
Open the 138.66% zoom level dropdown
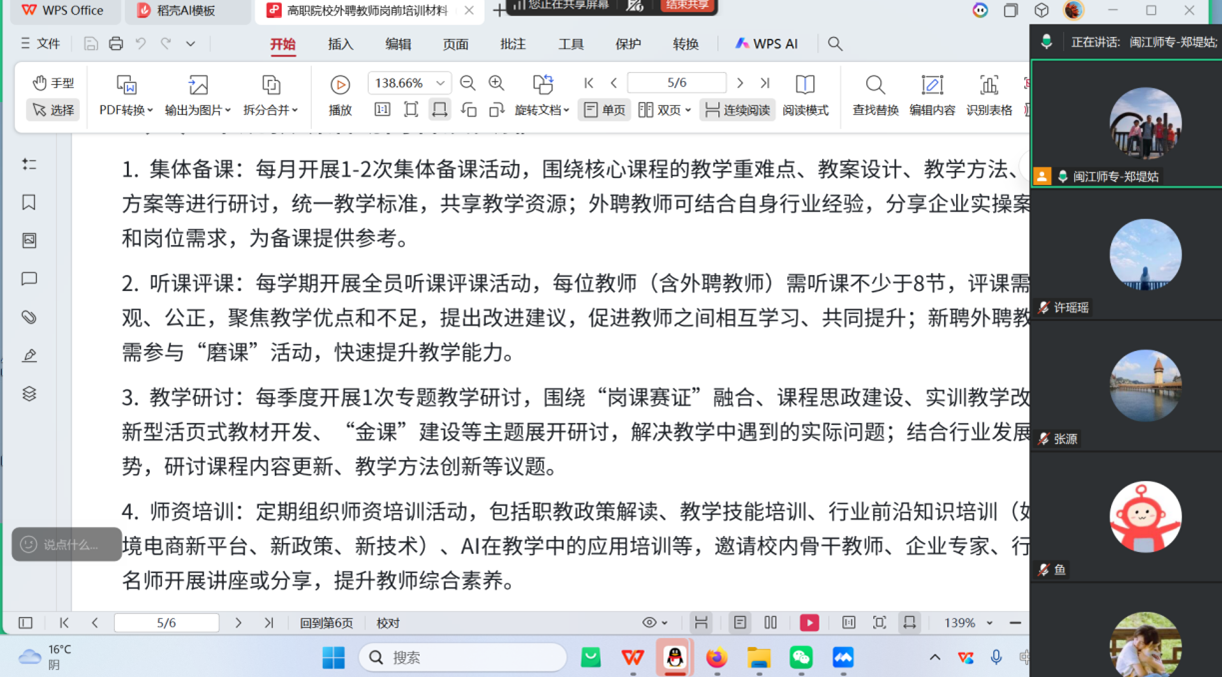click(x=440, y=83)
